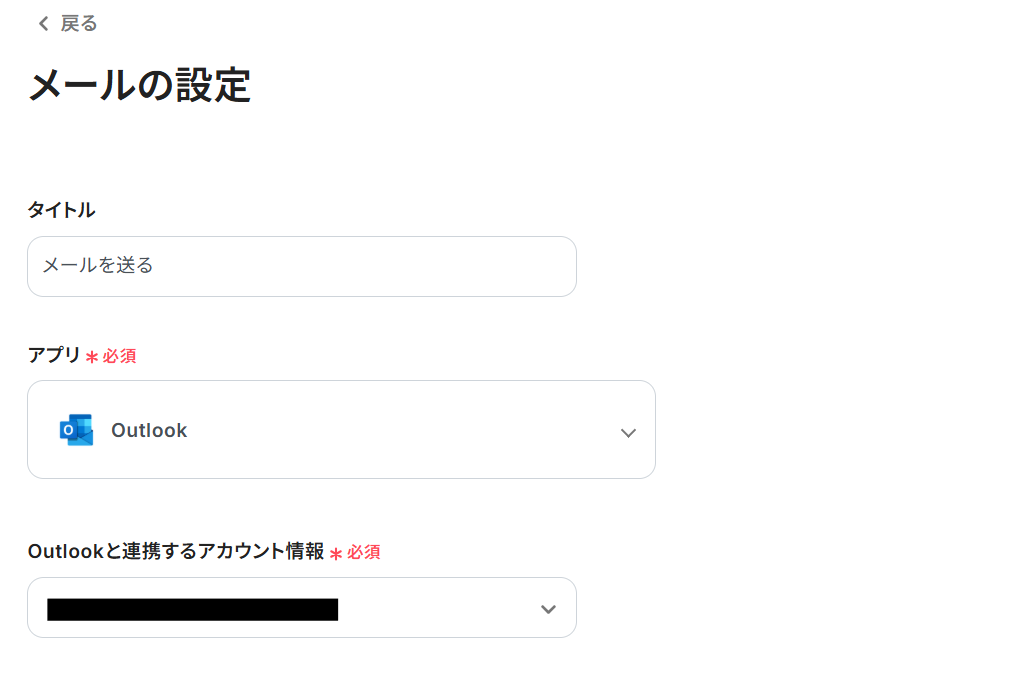
Task: Open the アプリ dropdown showing Outlook
Action: click(341, 429)
